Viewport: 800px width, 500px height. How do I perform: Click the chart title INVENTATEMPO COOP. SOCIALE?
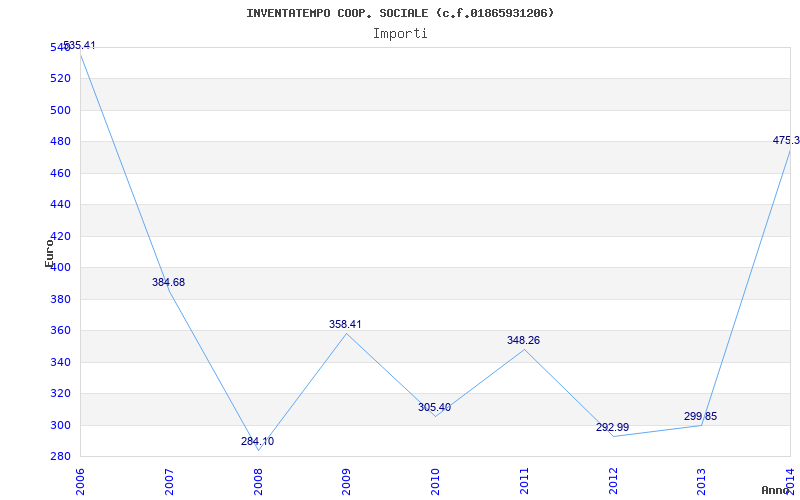[400, 13]
